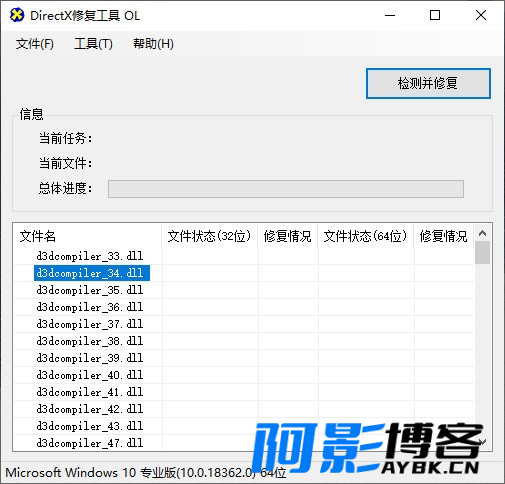Click the 文件状态(64位) column header
The image size is (505, 484).
click(x=365, y=236)
